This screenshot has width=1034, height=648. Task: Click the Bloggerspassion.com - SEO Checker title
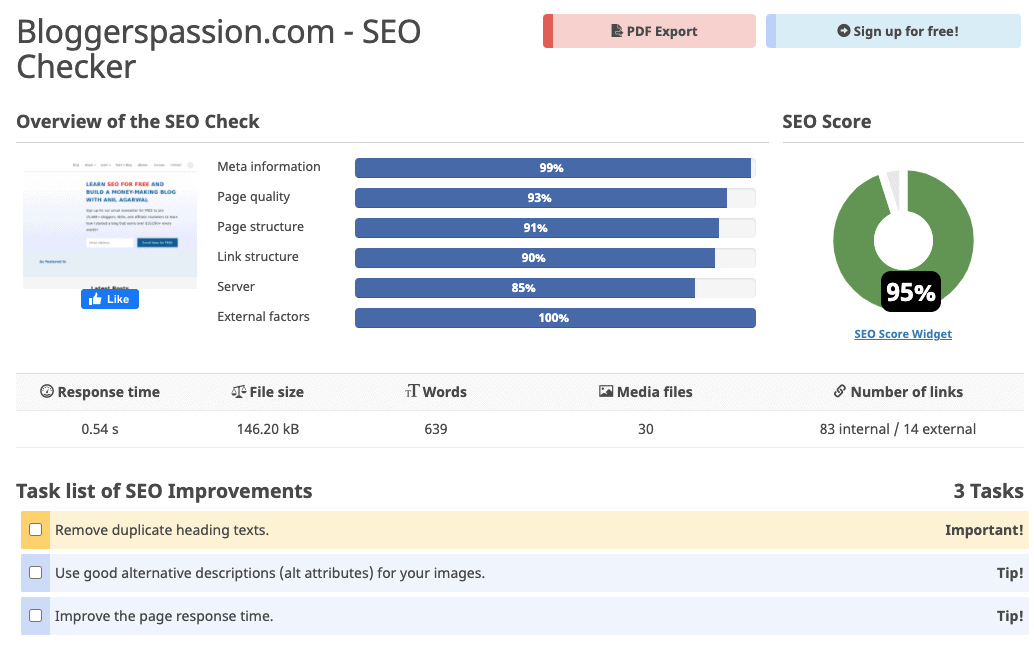click(x=218, y=49)
